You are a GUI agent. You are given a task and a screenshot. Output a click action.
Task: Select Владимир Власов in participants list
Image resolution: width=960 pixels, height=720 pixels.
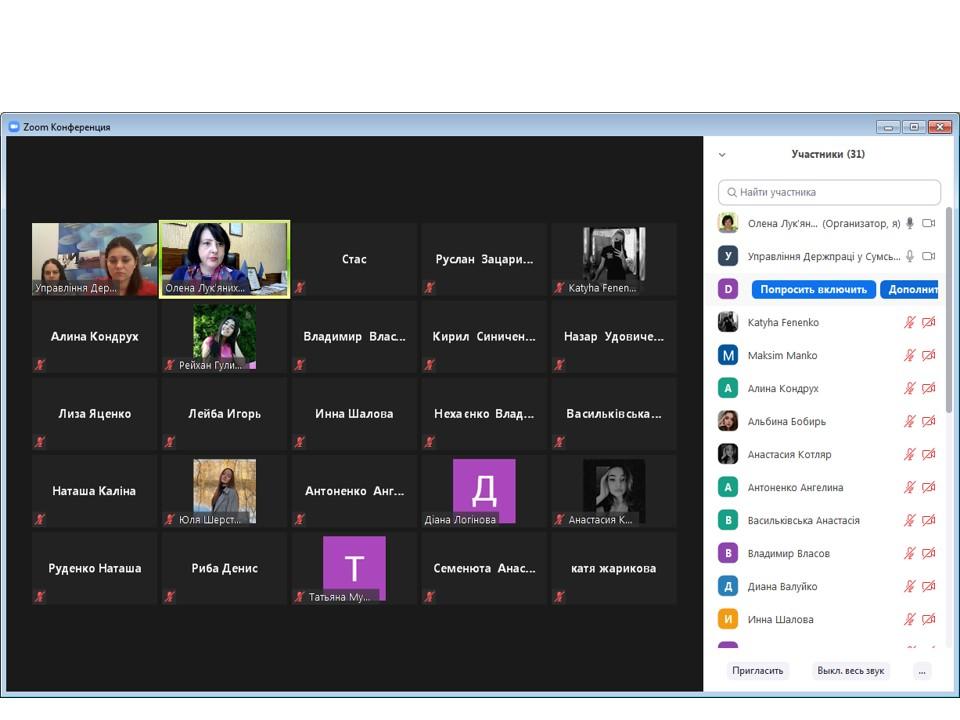pyautogui.click(x=788, y=553)
